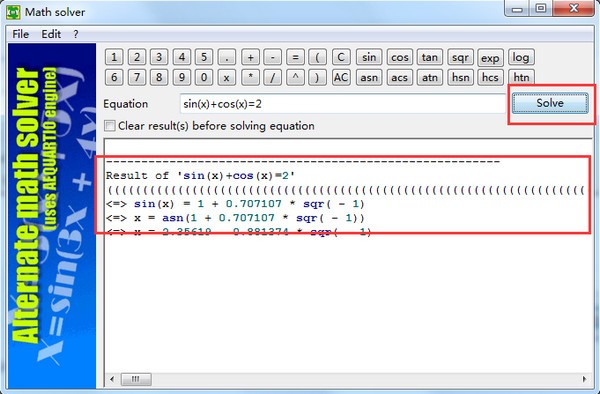Click the C clear button
The width and height of the screenshot is (600, 394).
pos(341,57)
